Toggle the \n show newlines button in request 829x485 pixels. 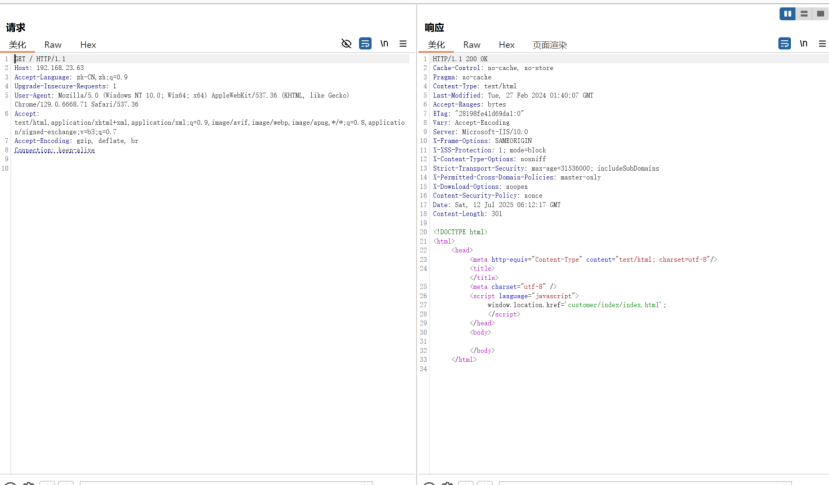point(384,43)
